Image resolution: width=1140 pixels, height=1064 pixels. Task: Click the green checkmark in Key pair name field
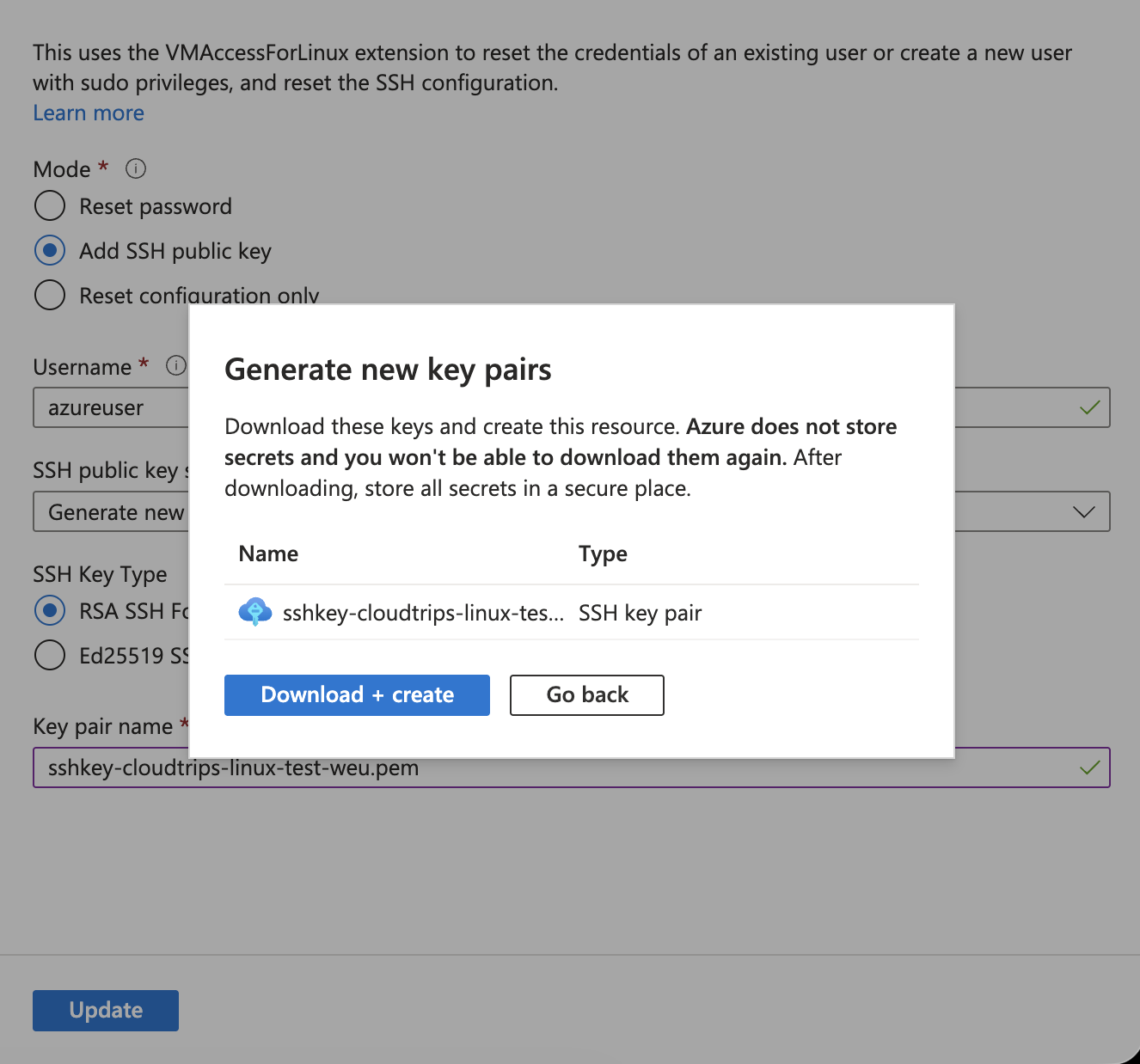tap(1089, 767)
